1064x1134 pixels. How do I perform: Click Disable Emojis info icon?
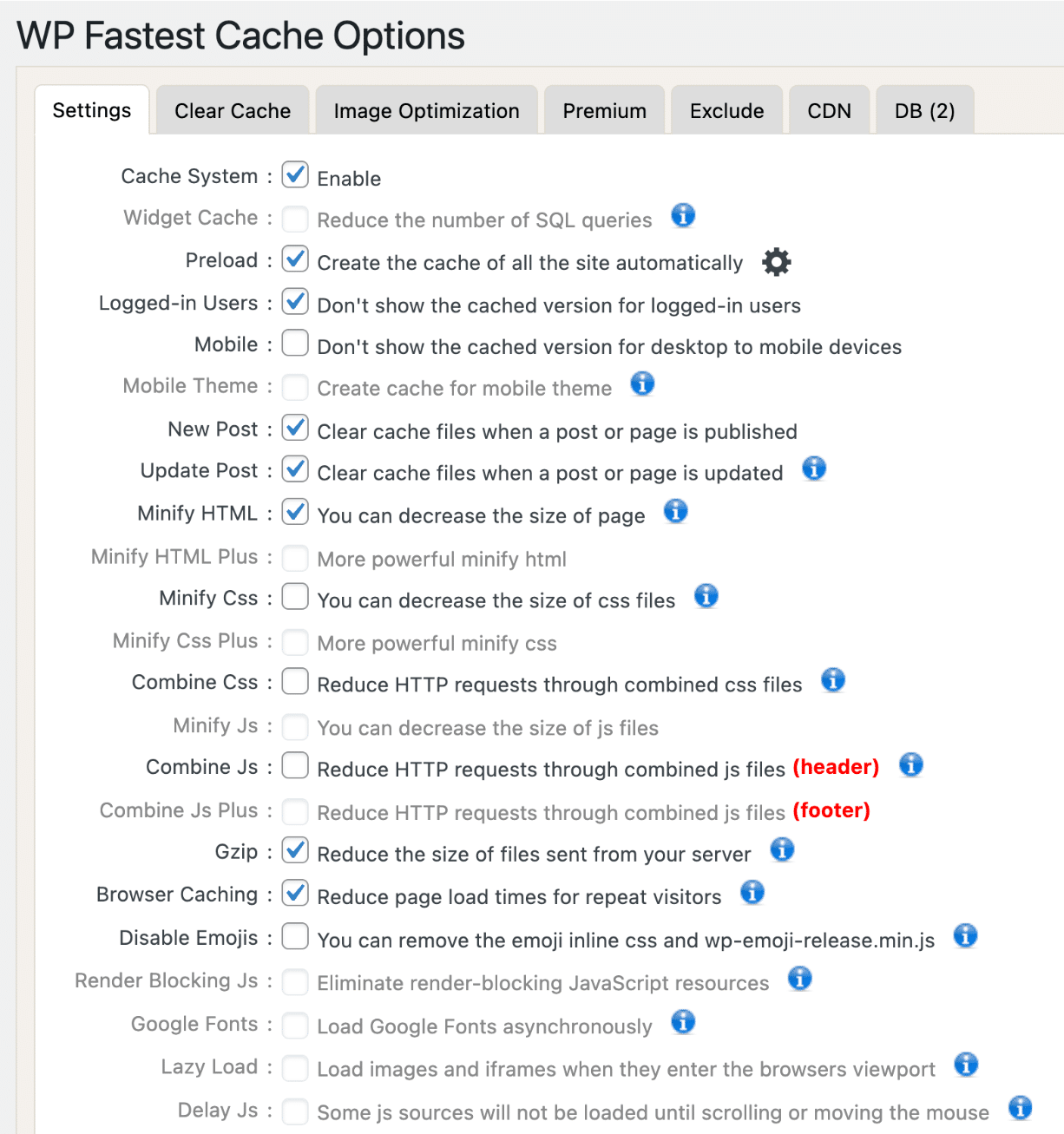[x=965, y=935]
